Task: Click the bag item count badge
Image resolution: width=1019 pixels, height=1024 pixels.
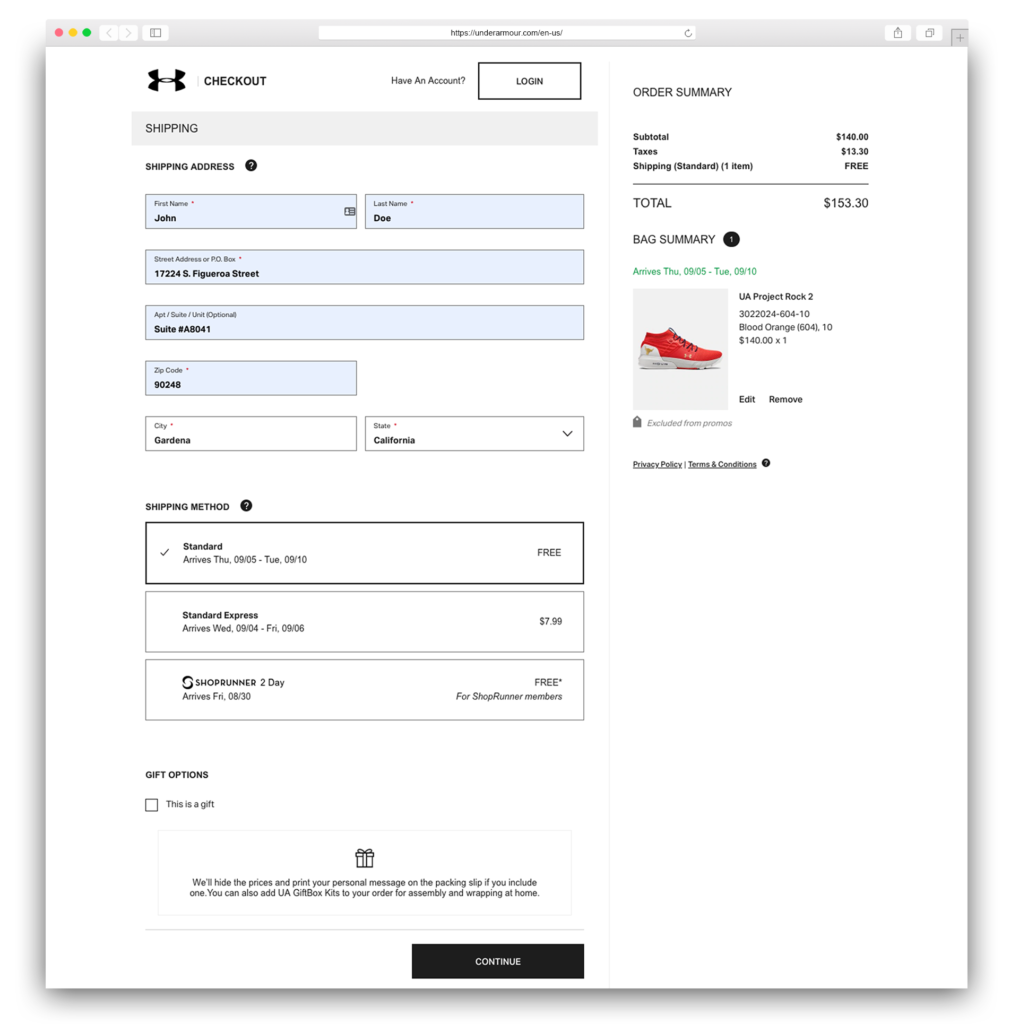Action: click(732, 240)
